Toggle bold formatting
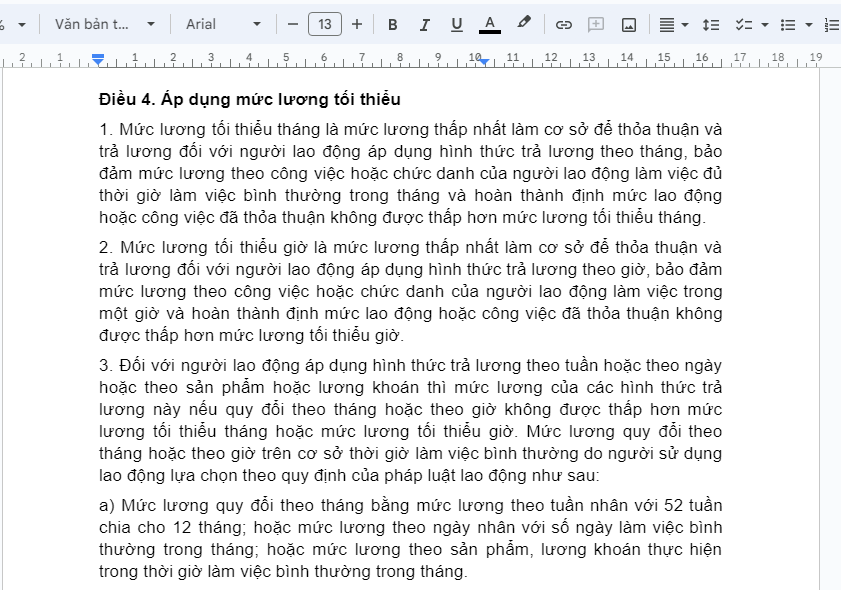This screenshot has width=841, height=590. (392, 24)
